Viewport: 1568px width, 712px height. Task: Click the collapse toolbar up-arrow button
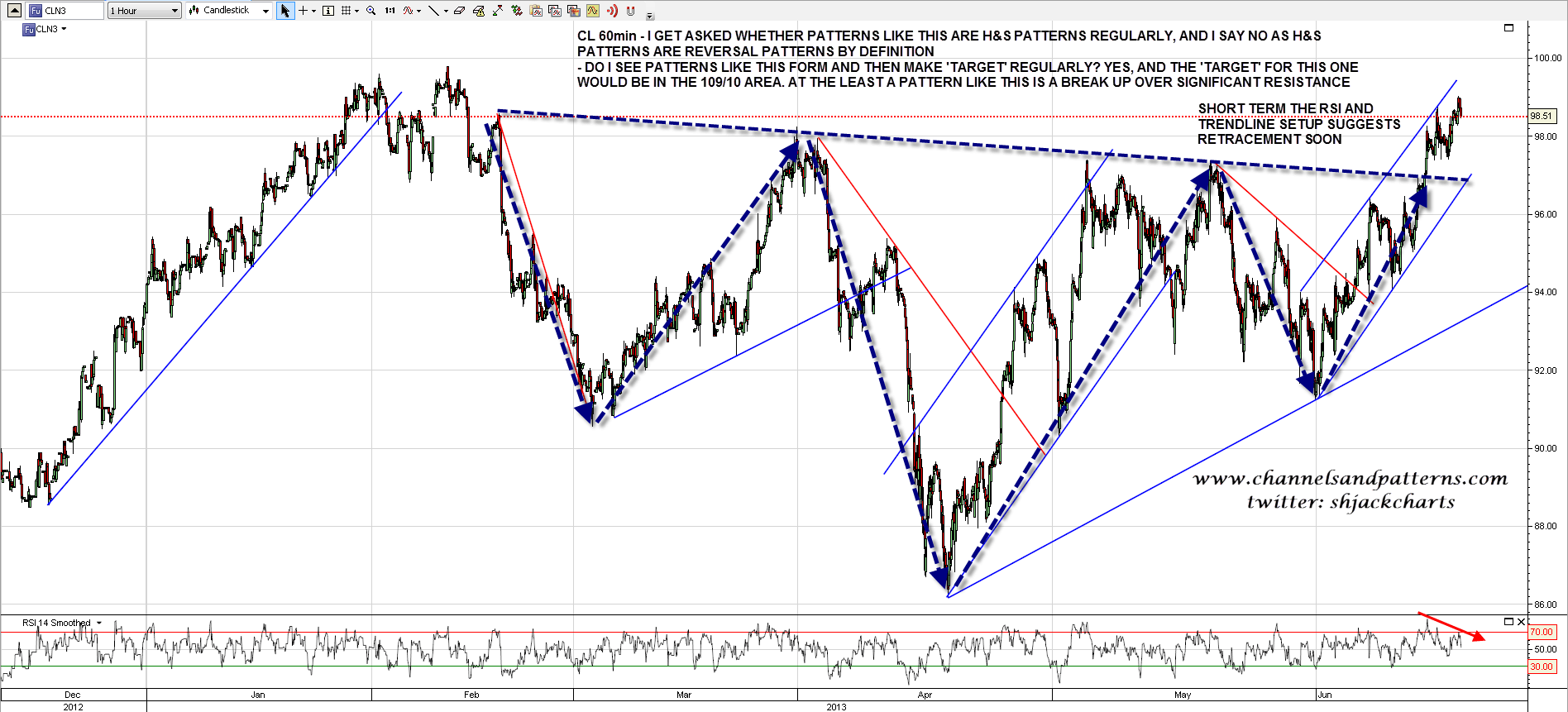point(14,11)
